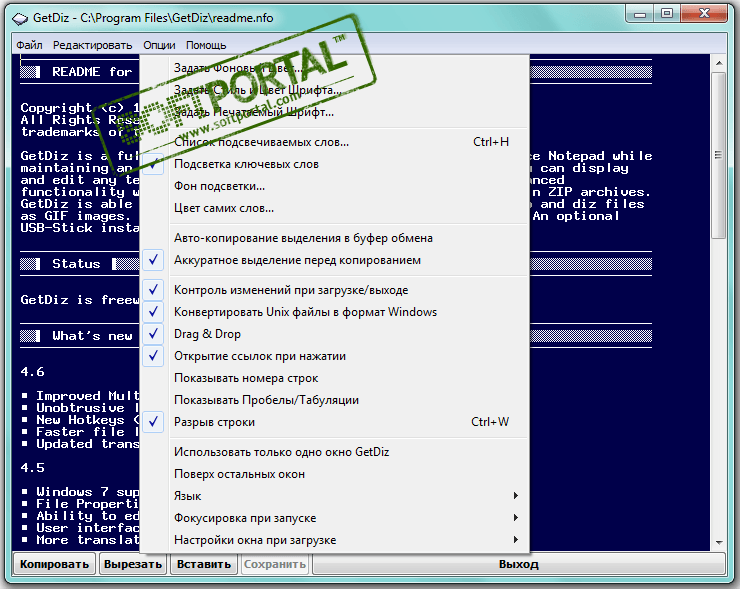Image resolution: width=740 pixels, height=589 pixels.
Task: Enable Использовать только одно окно GetDiz
Action: click(335, 452)
